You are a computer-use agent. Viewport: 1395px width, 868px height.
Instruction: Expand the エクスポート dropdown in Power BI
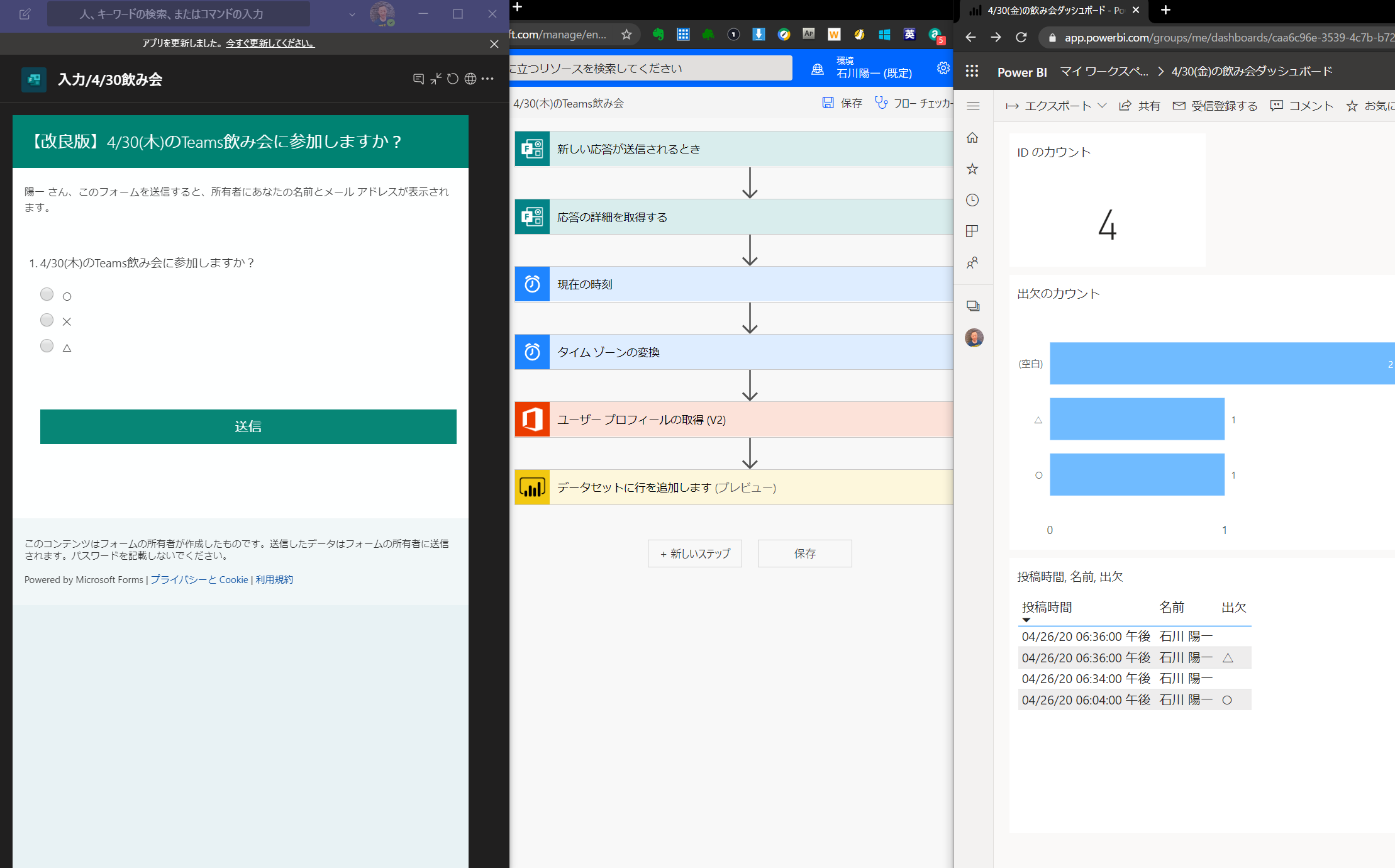1103,106
